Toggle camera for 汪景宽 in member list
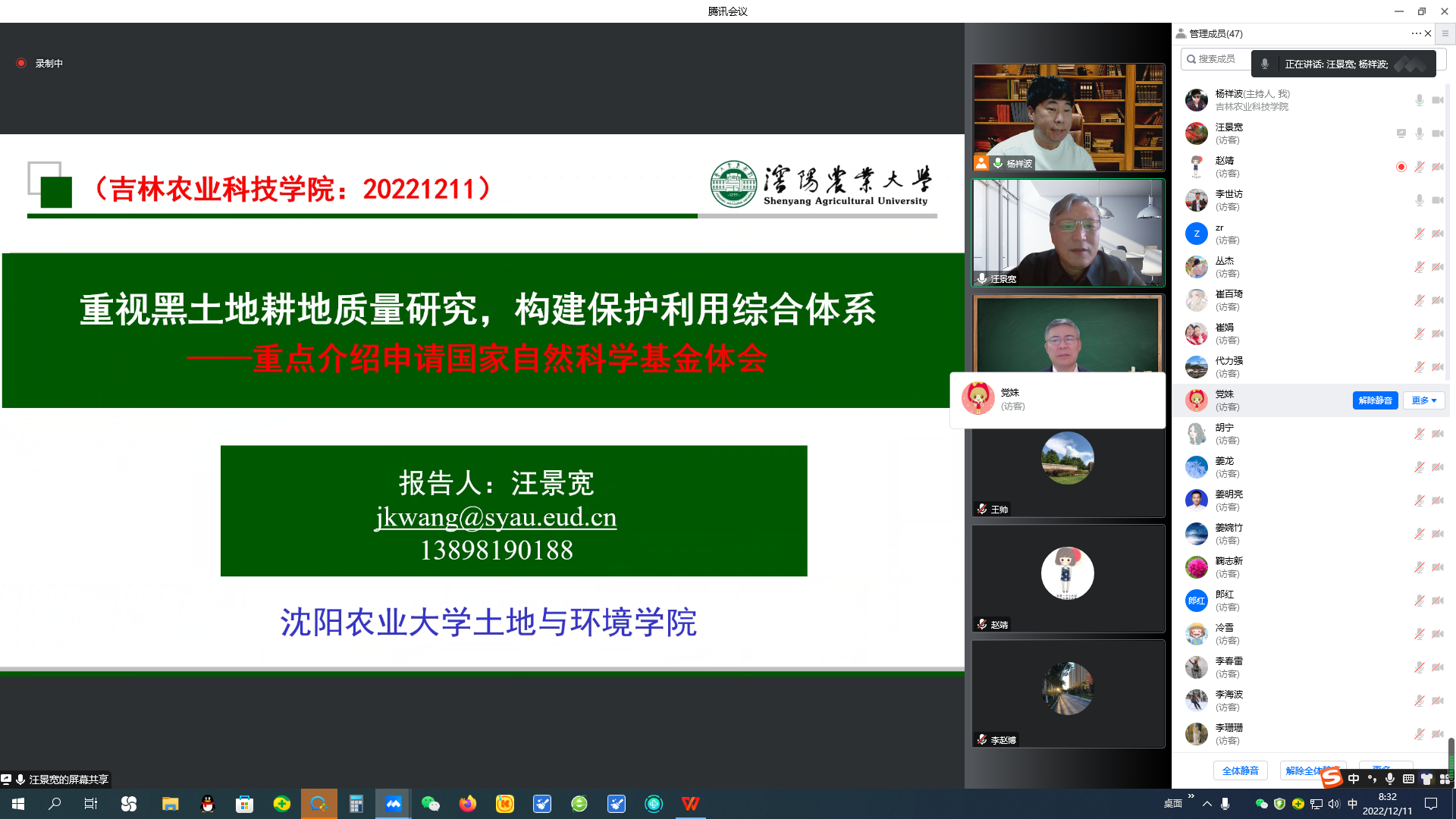This screenshot has width=1456, height=819. 1437,133
